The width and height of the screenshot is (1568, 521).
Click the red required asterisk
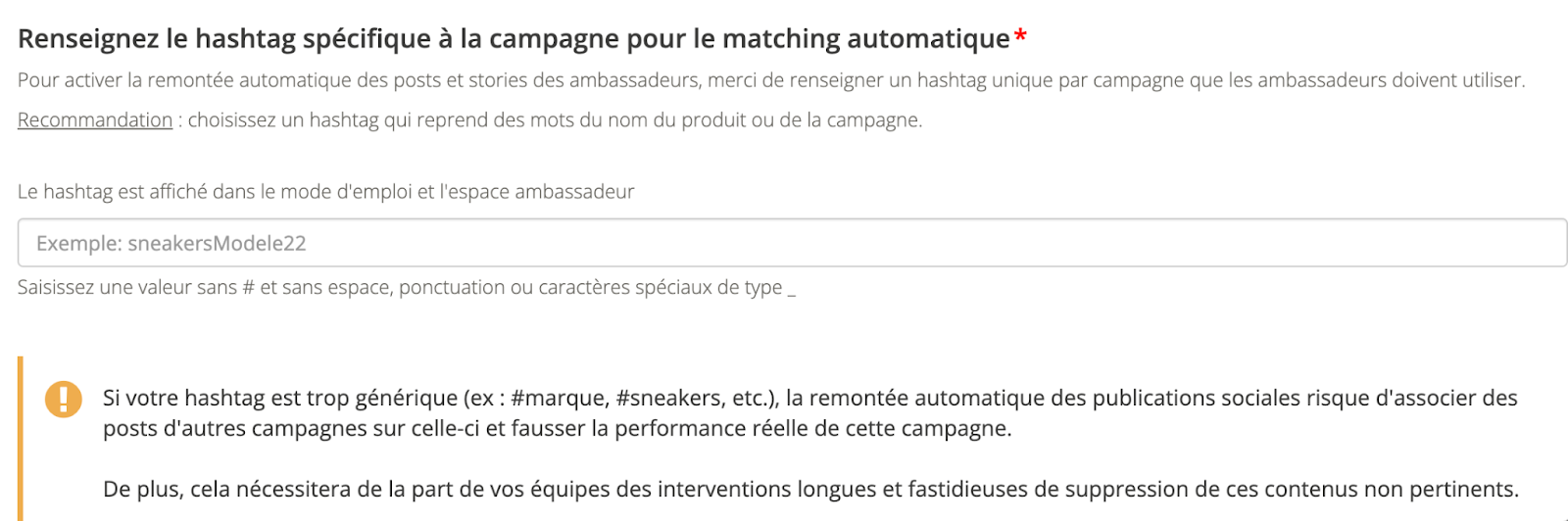tap(1020, 37)
